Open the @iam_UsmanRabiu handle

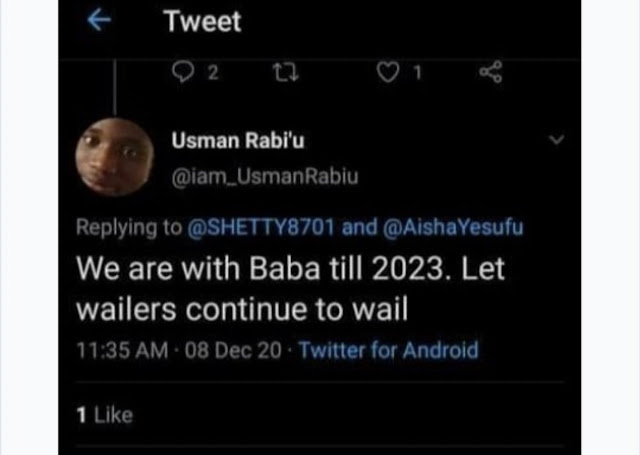point(265,177)
